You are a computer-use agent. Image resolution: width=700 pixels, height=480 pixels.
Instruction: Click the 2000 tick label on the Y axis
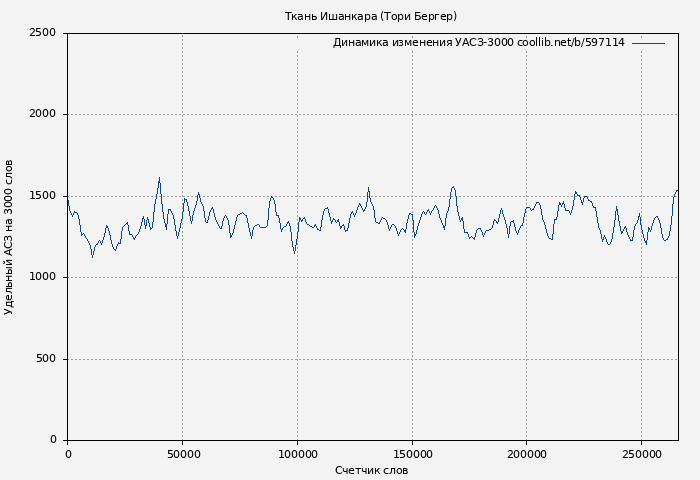[42, 114]
